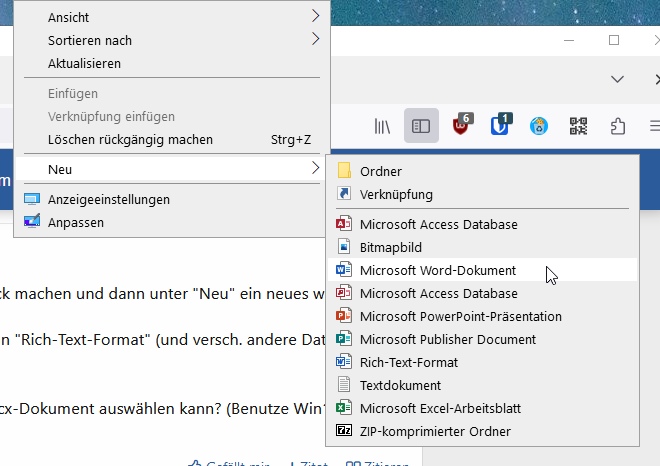The height and width of the screenshot is (466, 660).
Task: Click the Textdokument page icon
Action: pos(344,384)
